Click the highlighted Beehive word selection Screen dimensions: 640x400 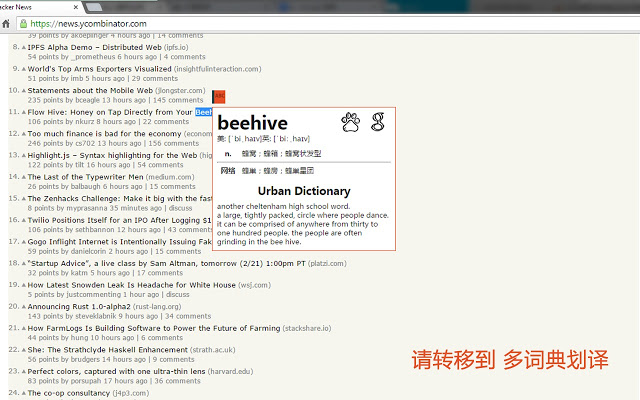pos(204,112)
